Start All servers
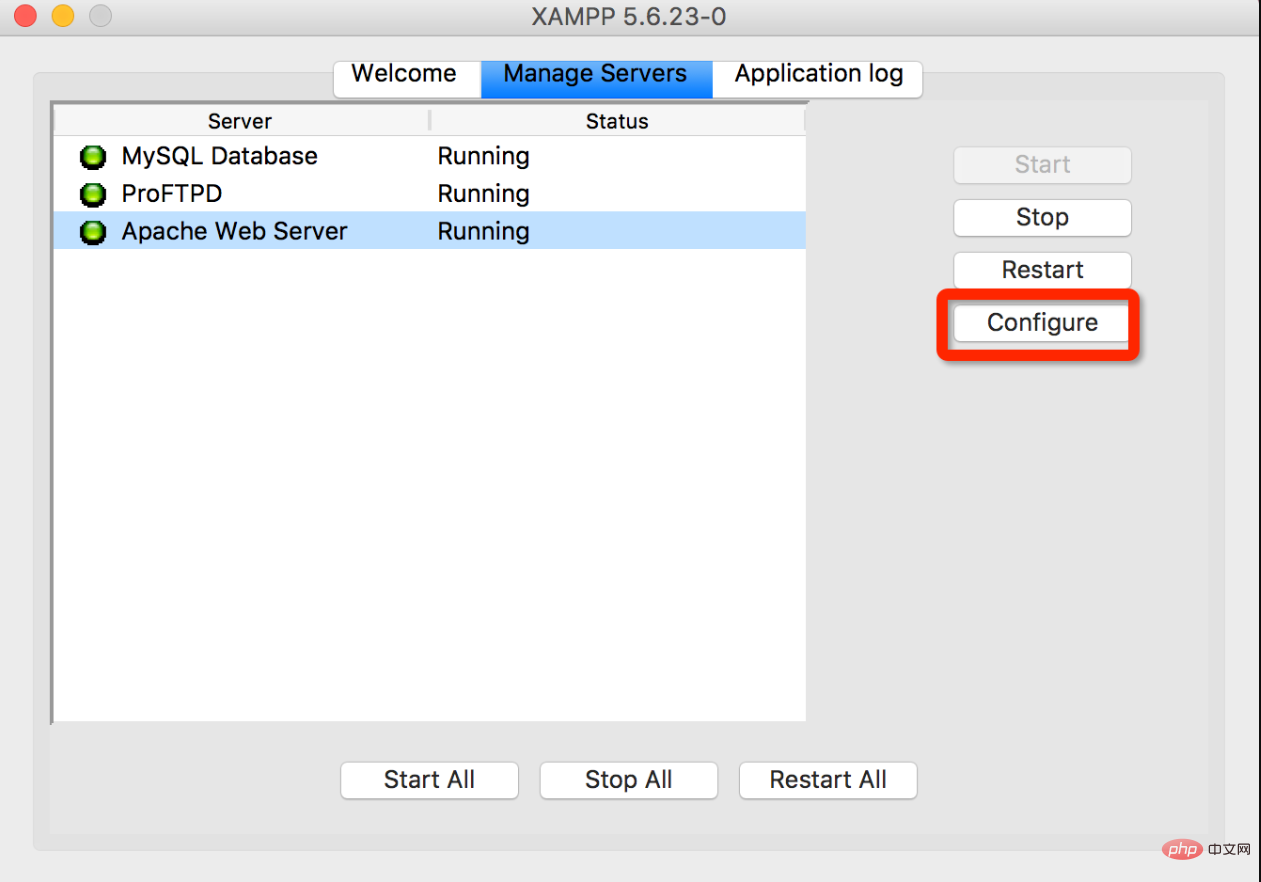This screenshot has width=1261, height=882. coord(429,780)
